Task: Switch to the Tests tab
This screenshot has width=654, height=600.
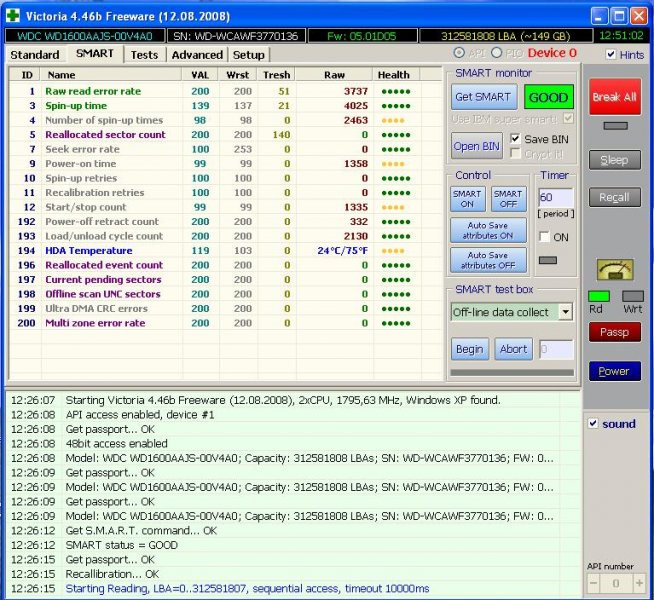Action: (x=144, y=54)
